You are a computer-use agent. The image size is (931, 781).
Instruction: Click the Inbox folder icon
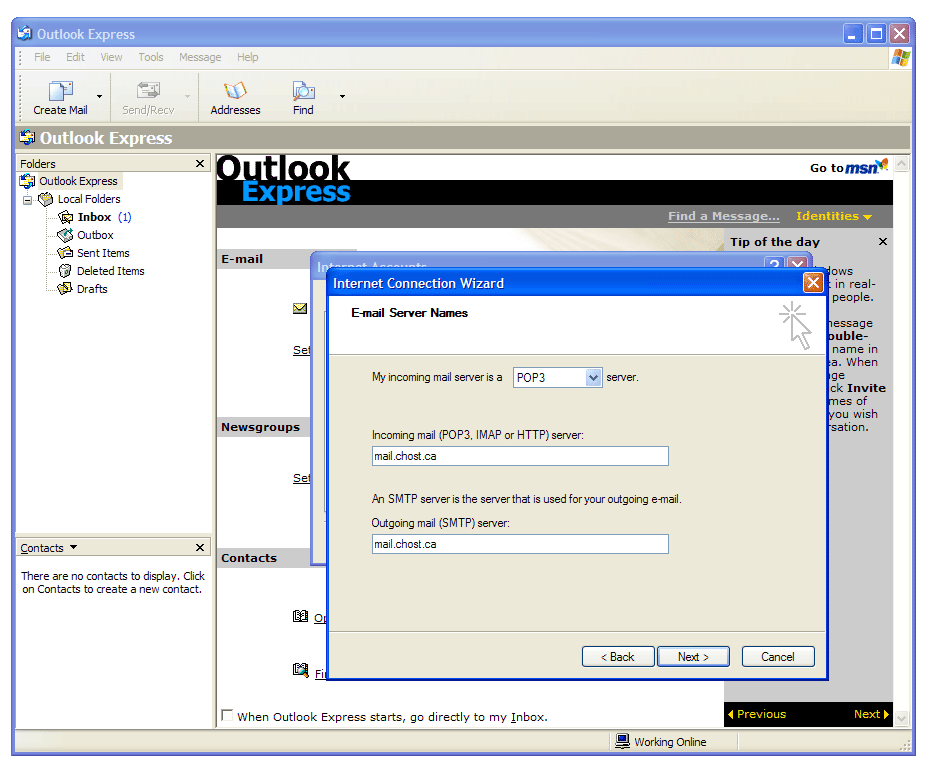(x=65, y=217)
